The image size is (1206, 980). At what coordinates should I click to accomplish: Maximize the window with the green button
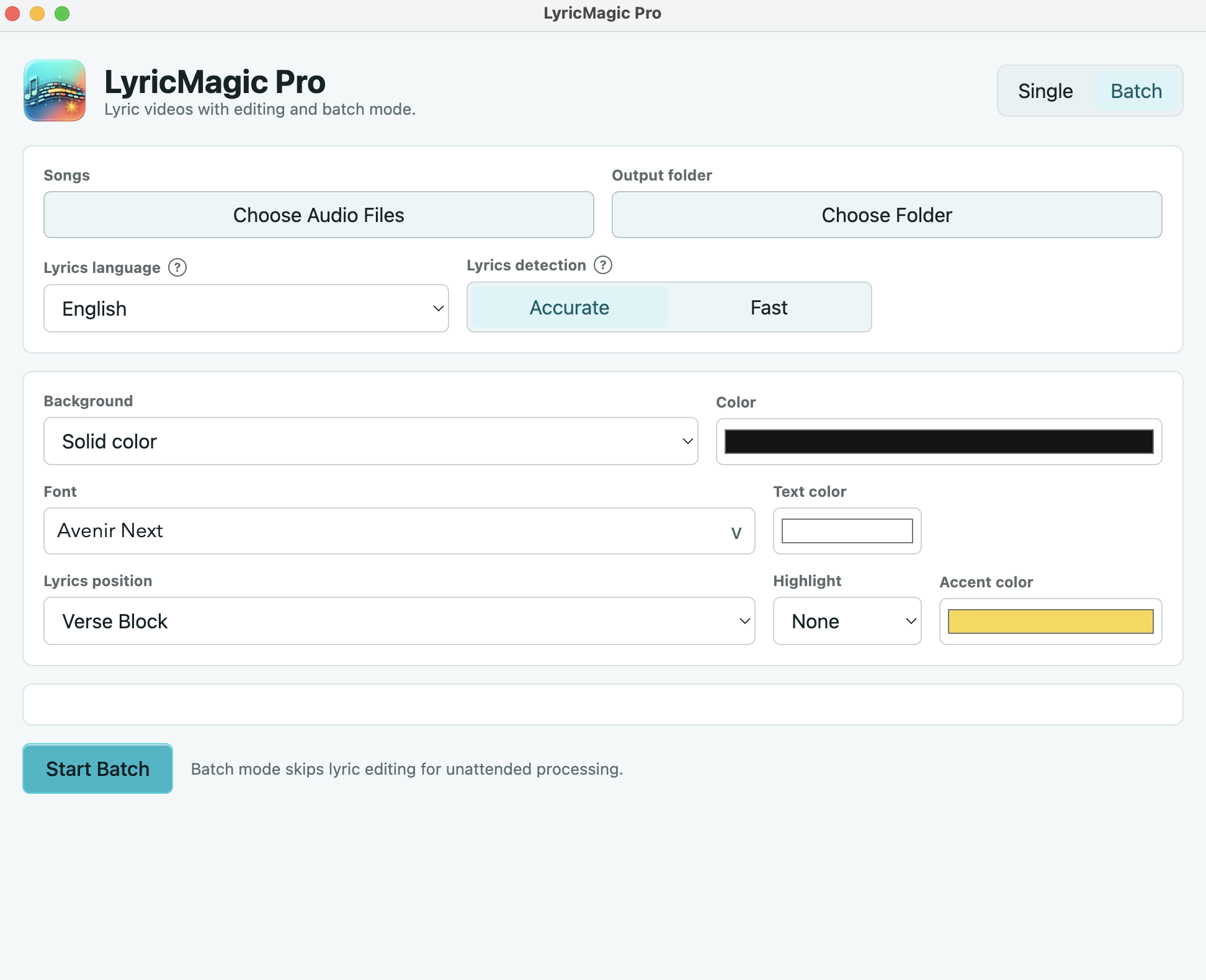62,14
